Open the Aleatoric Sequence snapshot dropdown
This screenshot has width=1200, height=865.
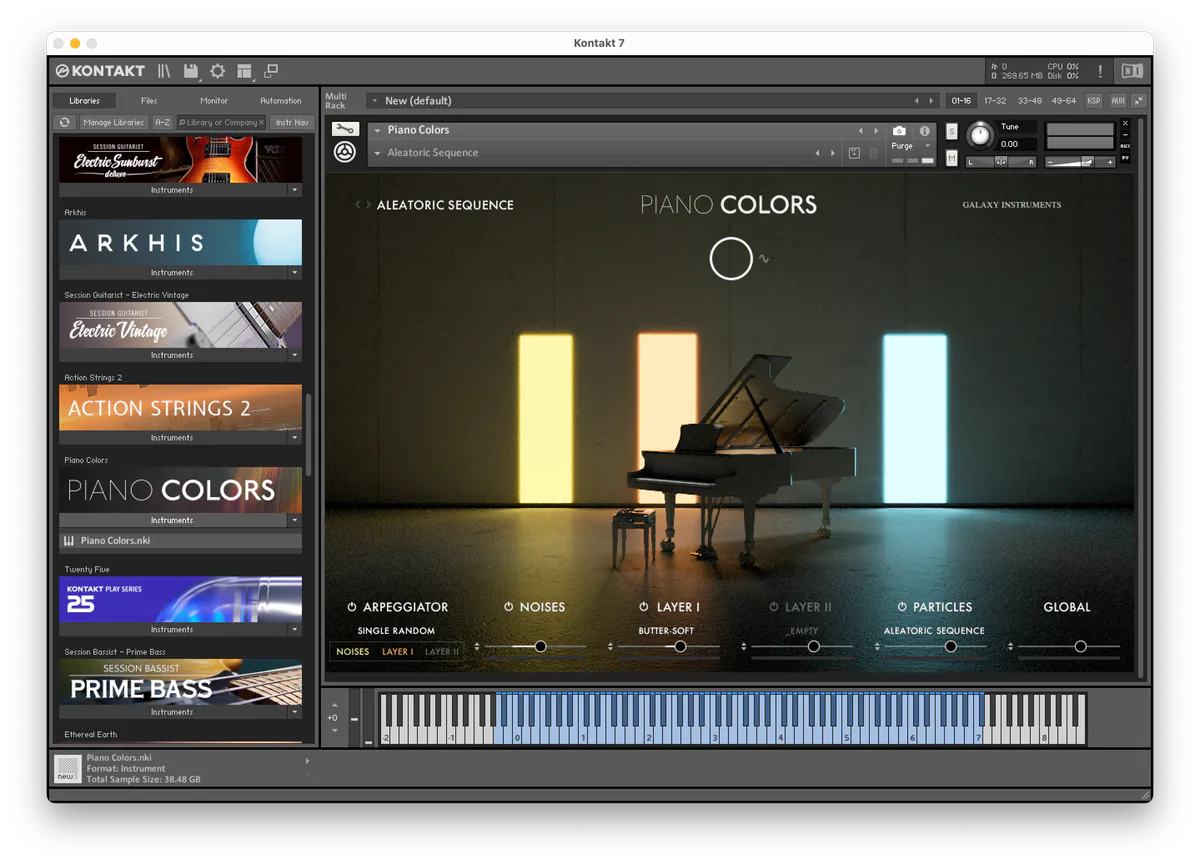(378, 153)
